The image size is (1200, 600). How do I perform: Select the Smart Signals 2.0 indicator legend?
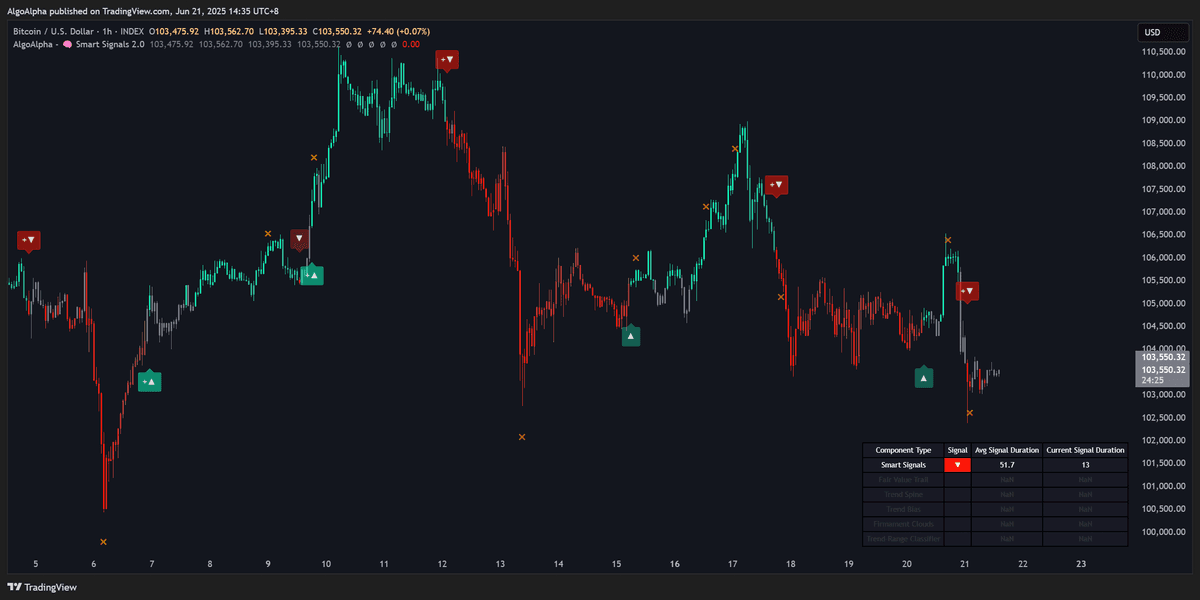tap(110, 44)
